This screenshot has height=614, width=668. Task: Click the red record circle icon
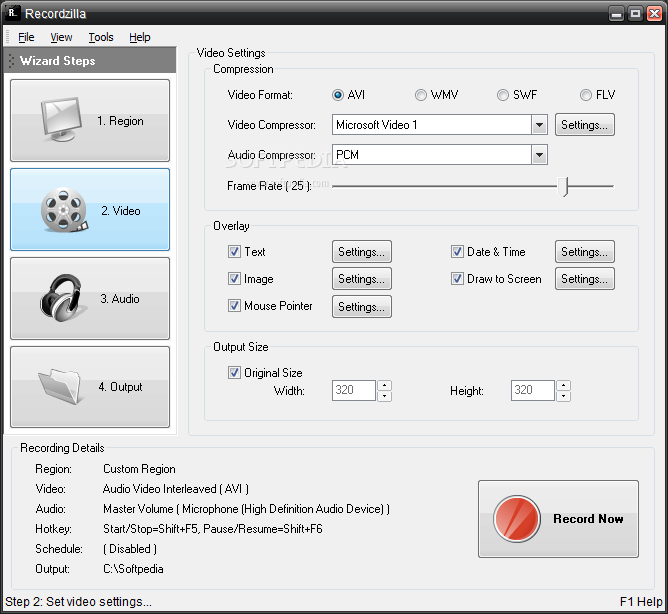point(517,519)
